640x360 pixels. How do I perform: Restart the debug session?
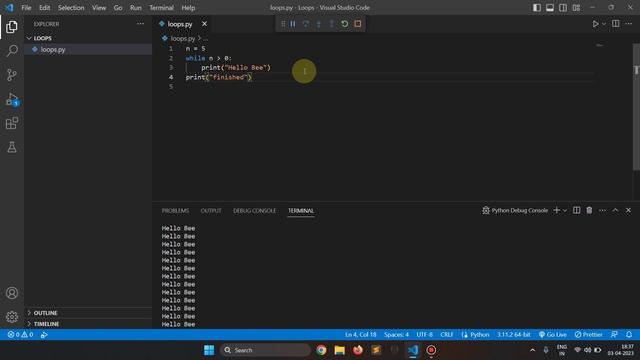click(345, 24)
